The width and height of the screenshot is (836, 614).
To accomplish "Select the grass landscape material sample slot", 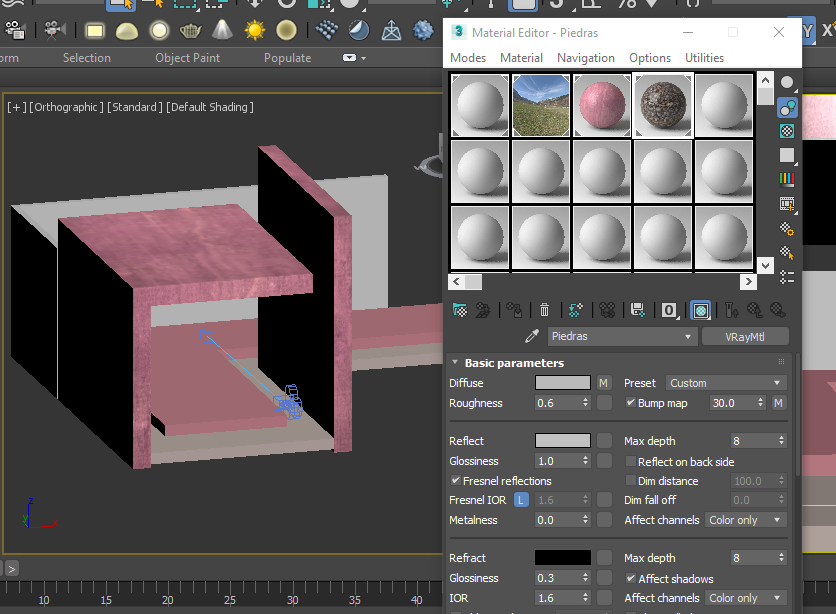I will (540, 103).
